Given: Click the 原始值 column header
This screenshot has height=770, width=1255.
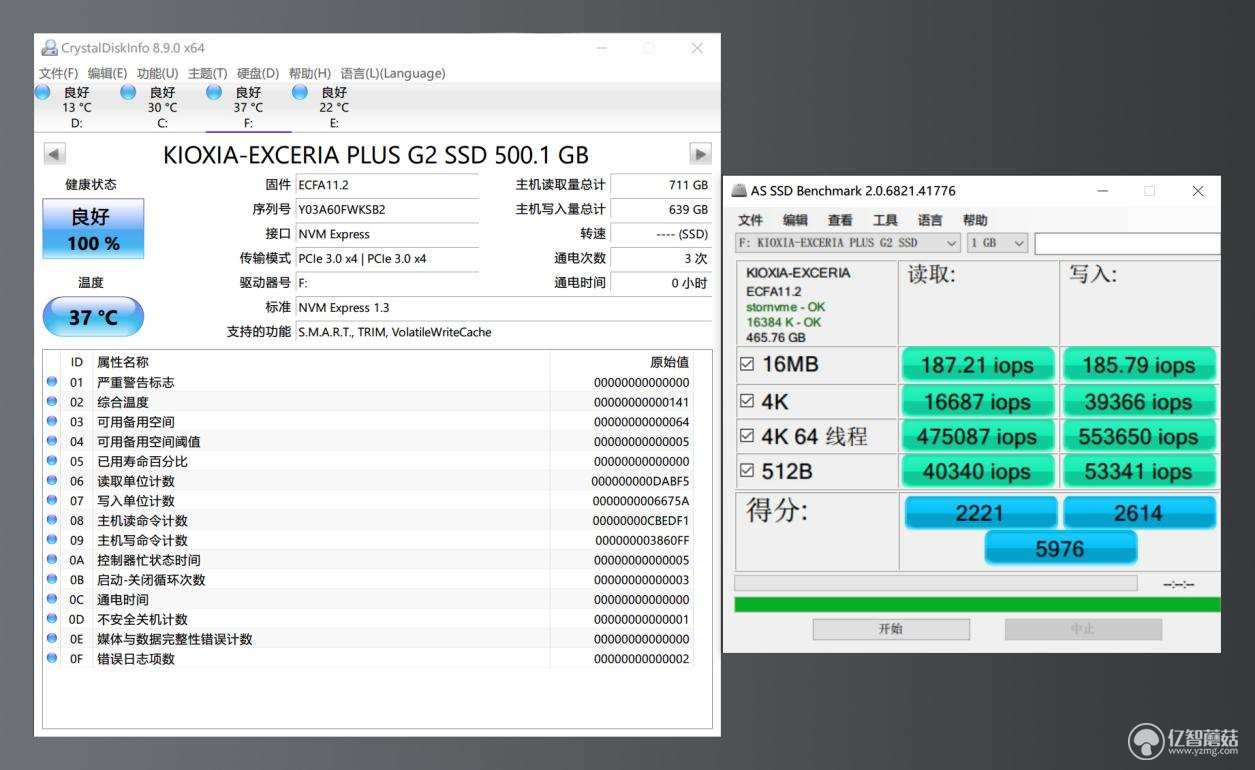Looking at the screenshot, I should tap(670, 362).
